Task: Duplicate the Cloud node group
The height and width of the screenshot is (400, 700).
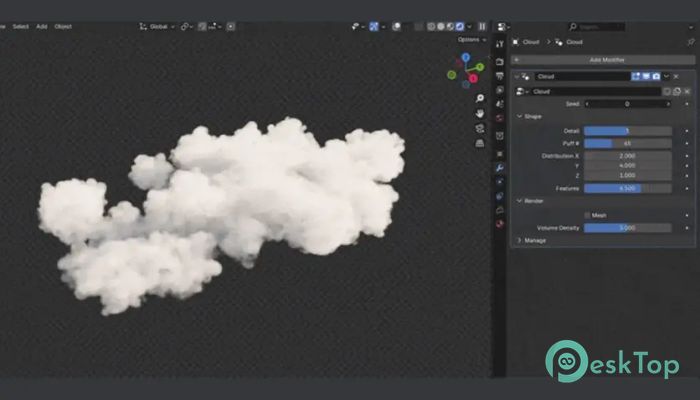Action: pos(677,92)
